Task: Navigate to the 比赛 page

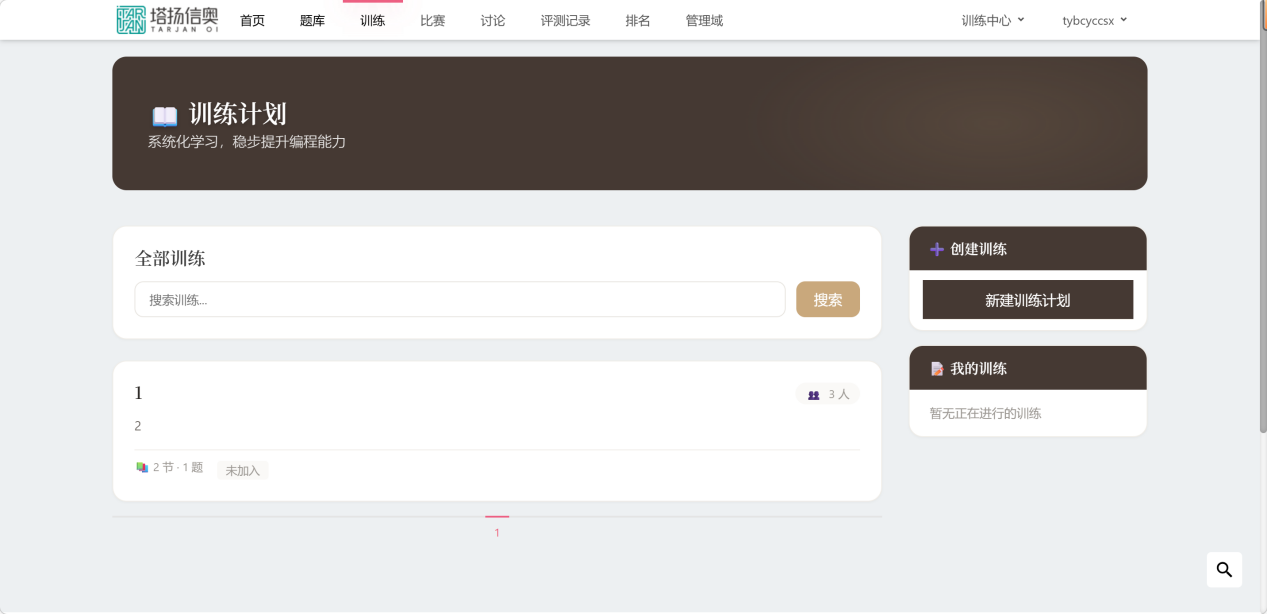Action: [x=432, y=20]
